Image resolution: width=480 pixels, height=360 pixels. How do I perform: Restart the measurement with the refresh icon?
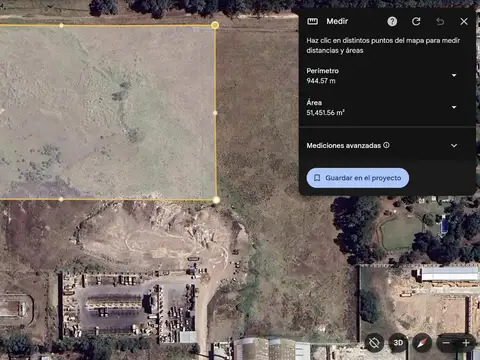(416, 21)
